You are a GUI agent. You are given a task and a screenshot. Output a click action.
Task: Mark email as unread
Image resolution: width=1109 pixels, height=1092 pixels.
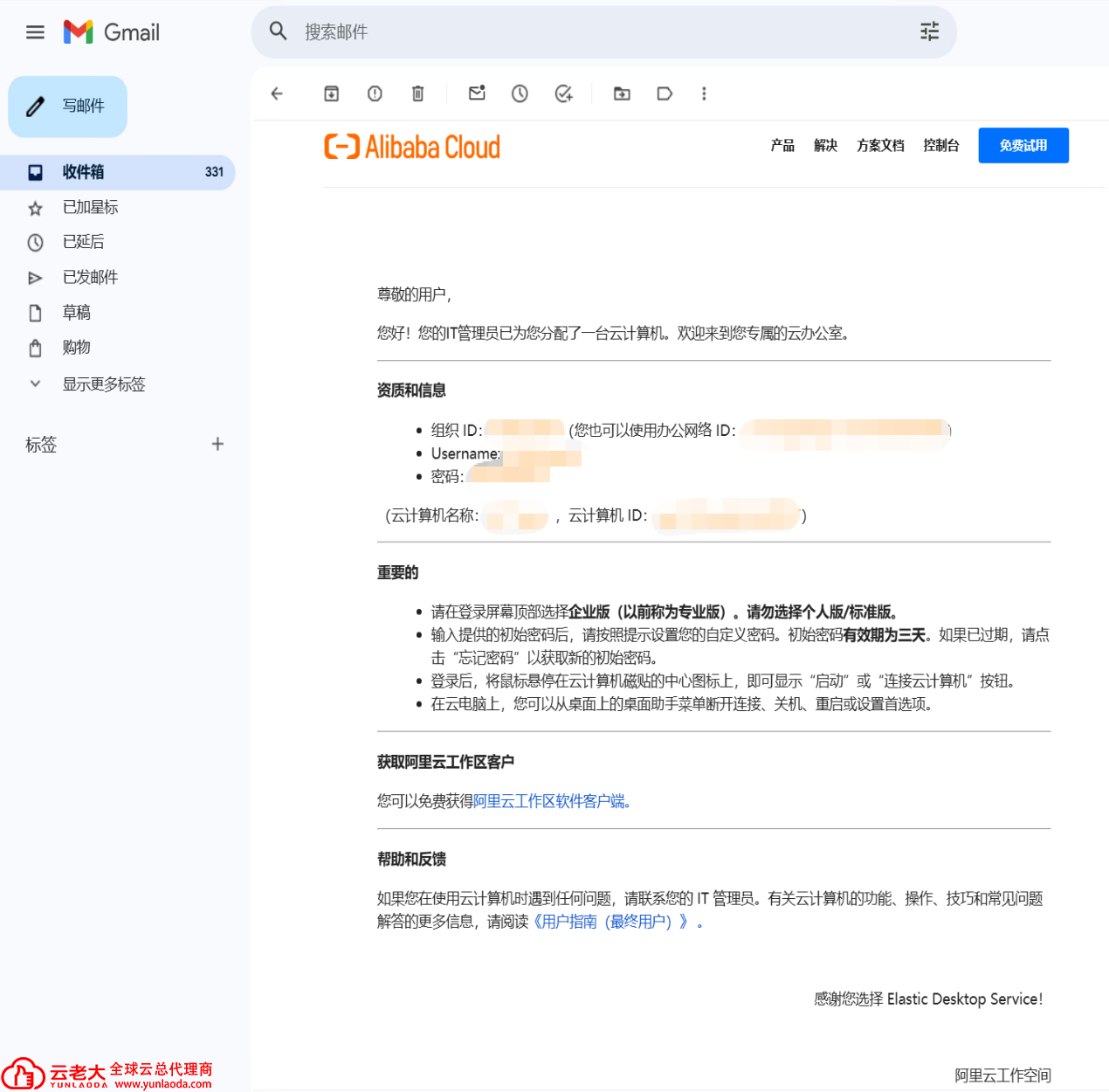click(x=477, y=93)
